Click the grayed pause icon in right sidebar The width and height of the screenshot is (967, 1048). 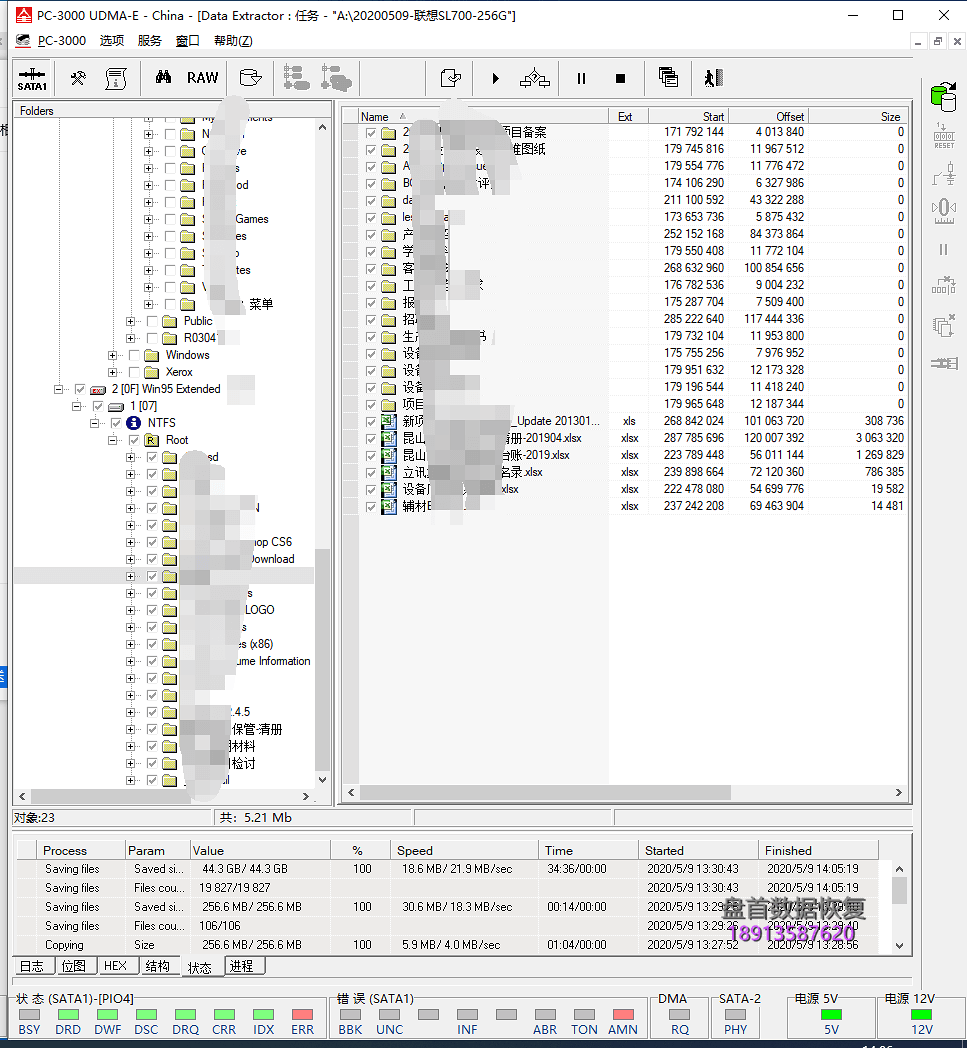944,250
